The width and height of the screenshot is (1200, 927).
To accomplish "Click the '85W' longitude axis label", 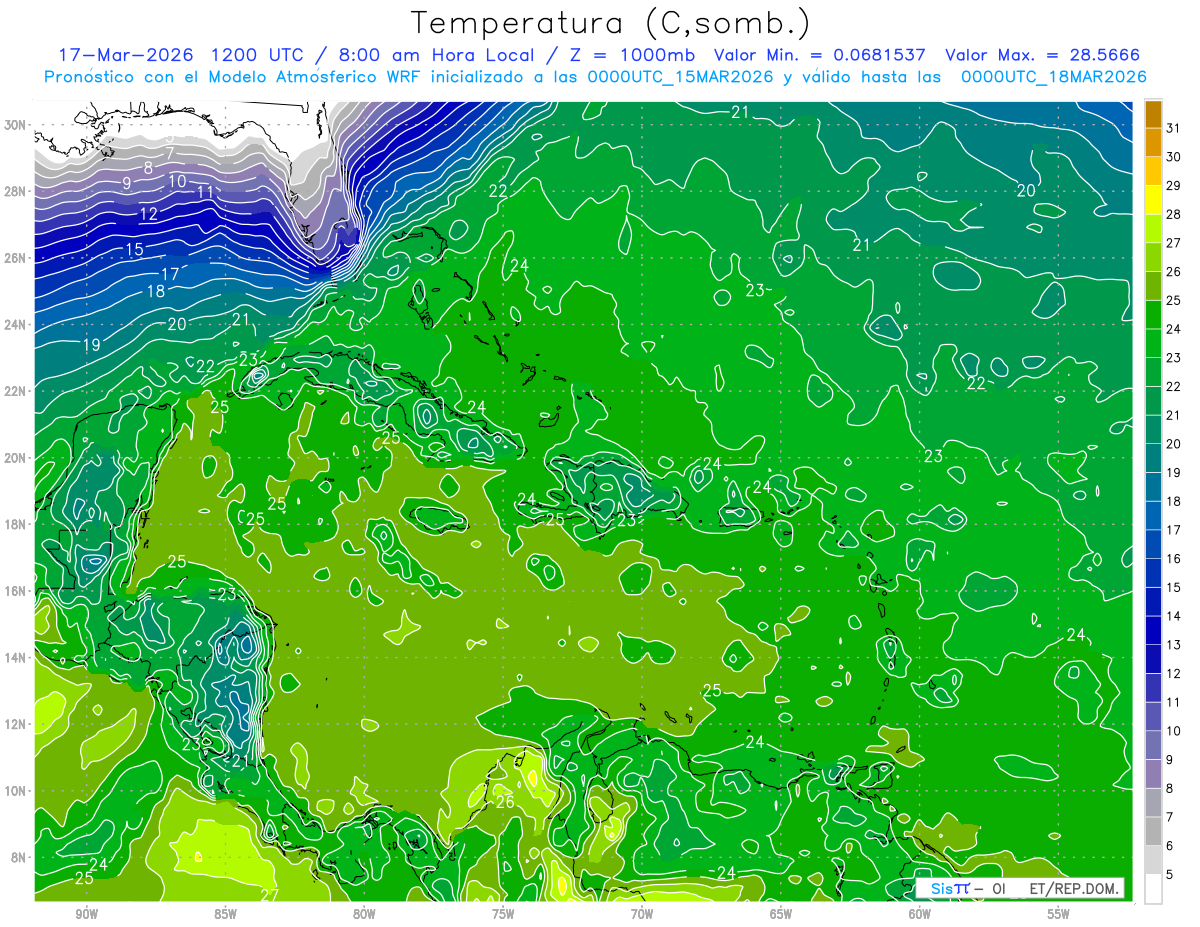I will 225,914.
